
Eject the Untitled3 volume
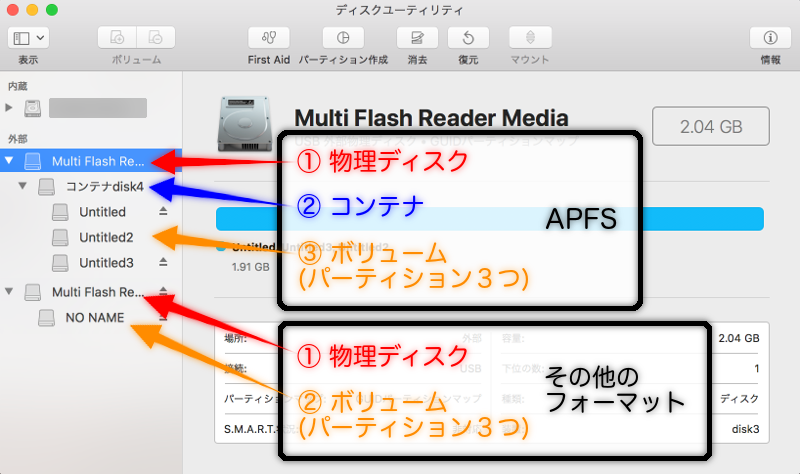point(163,262)
